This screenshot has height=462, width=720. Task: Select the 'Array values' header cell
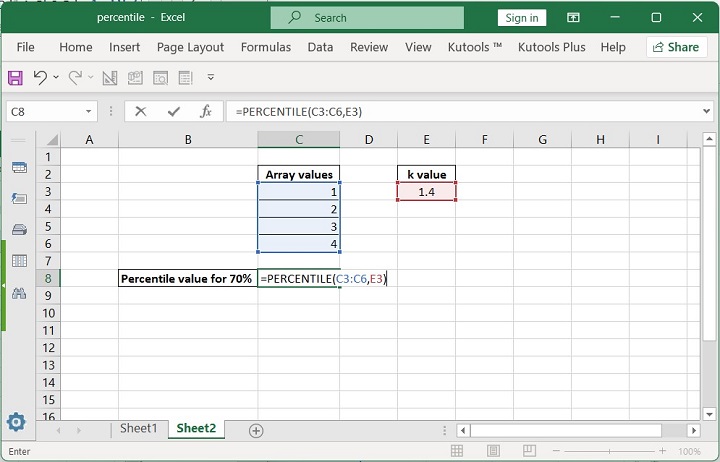(x=299, y=175)
